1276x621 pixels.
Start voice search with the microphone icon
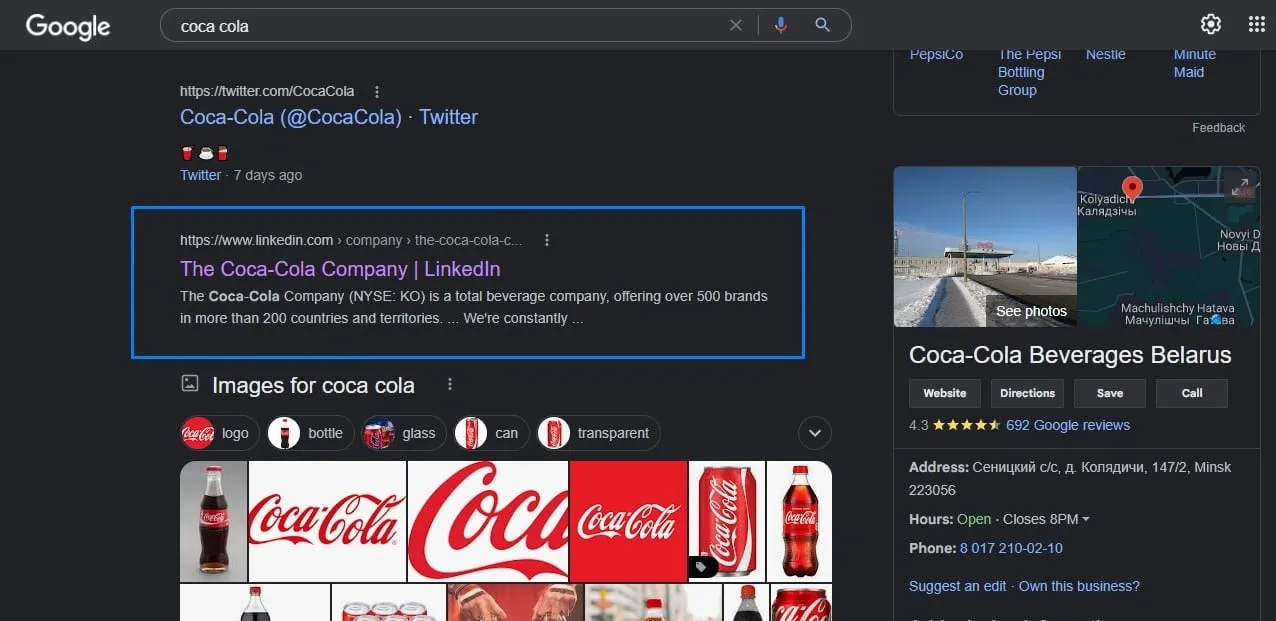tap(781, 26)
